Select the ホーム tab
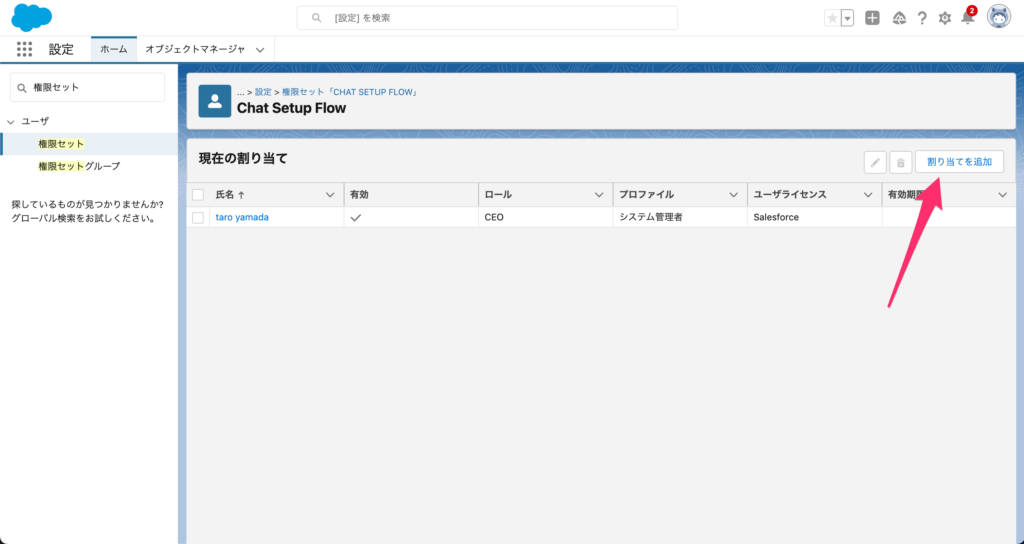 coord(114,49)
